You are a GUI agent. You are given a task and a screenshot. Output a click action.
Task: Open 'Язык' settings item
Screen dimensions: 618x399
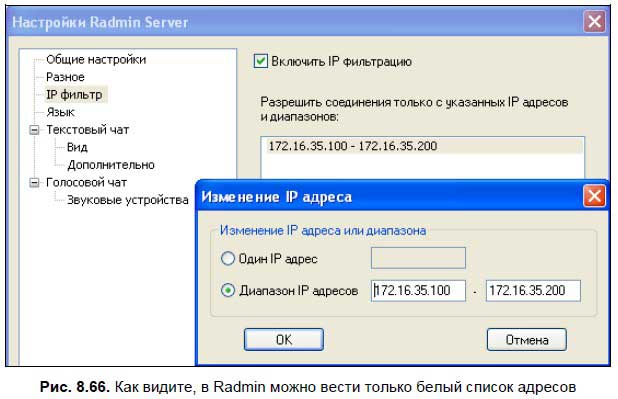coord(60,112)
